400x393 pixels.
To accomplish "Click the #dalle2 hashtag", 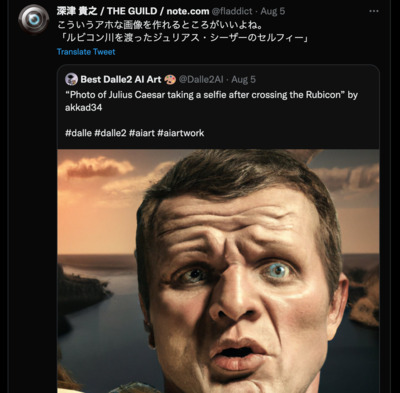I will coord(110,133).
